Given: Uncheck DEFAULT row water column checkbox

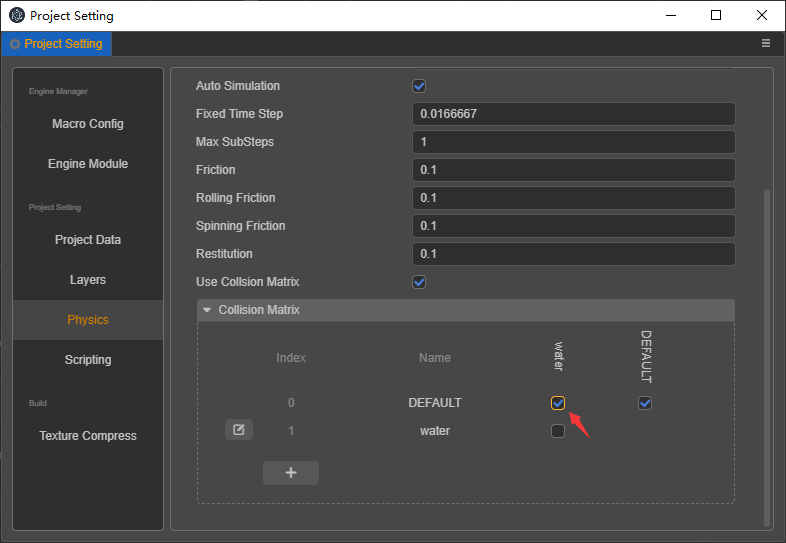Looking at the screenshot, I should 558,403.
